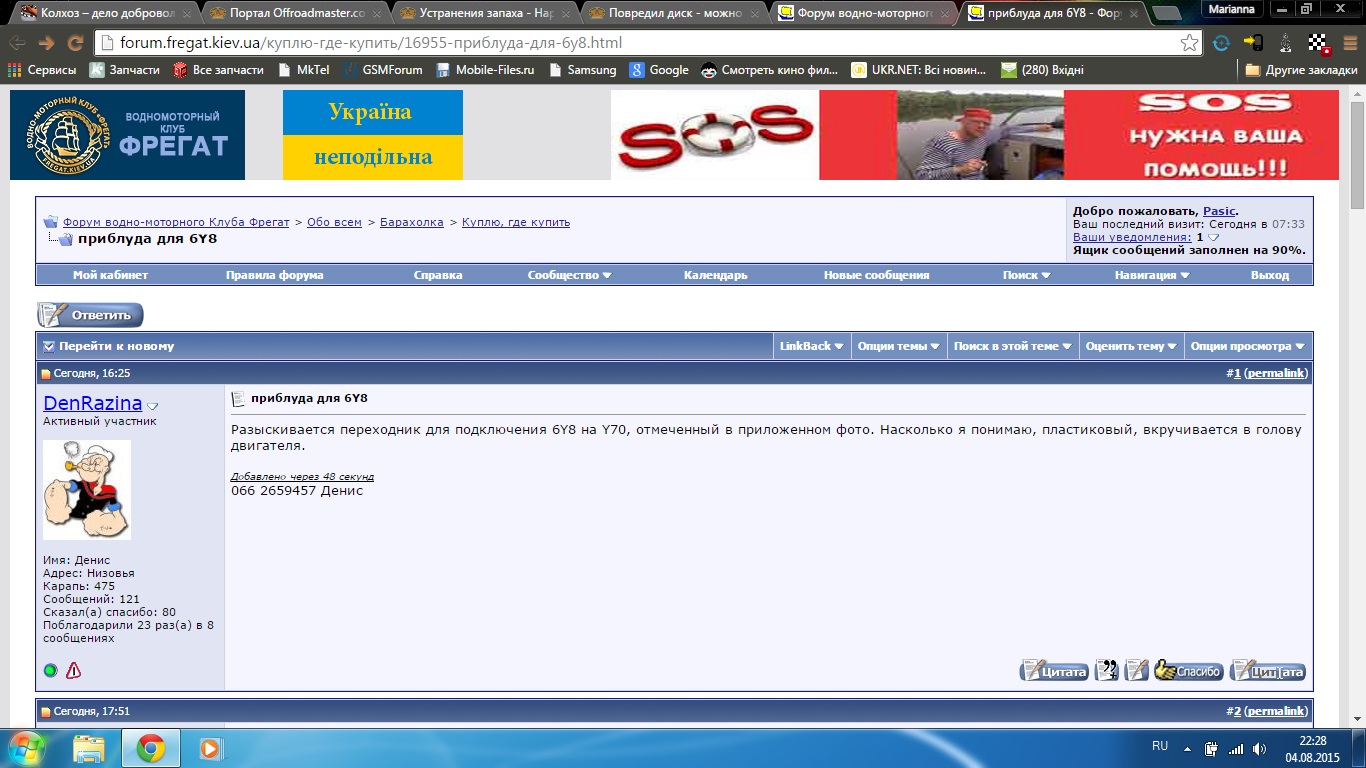Reload the page with refresh button

[x=75, y=43]
